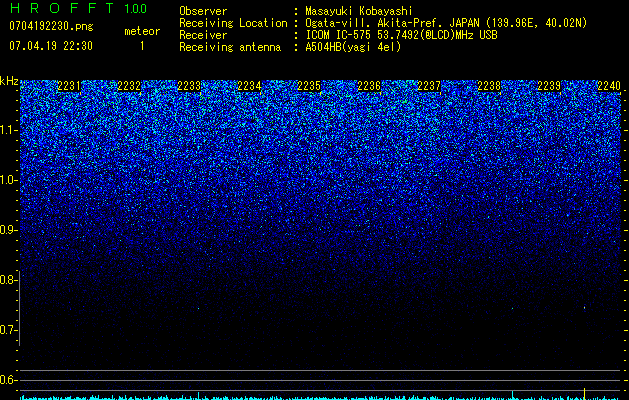Click the kHz axis unit label
Image resolution: width=629 pixels, height=400 pixels.
(x=9, y=81)
